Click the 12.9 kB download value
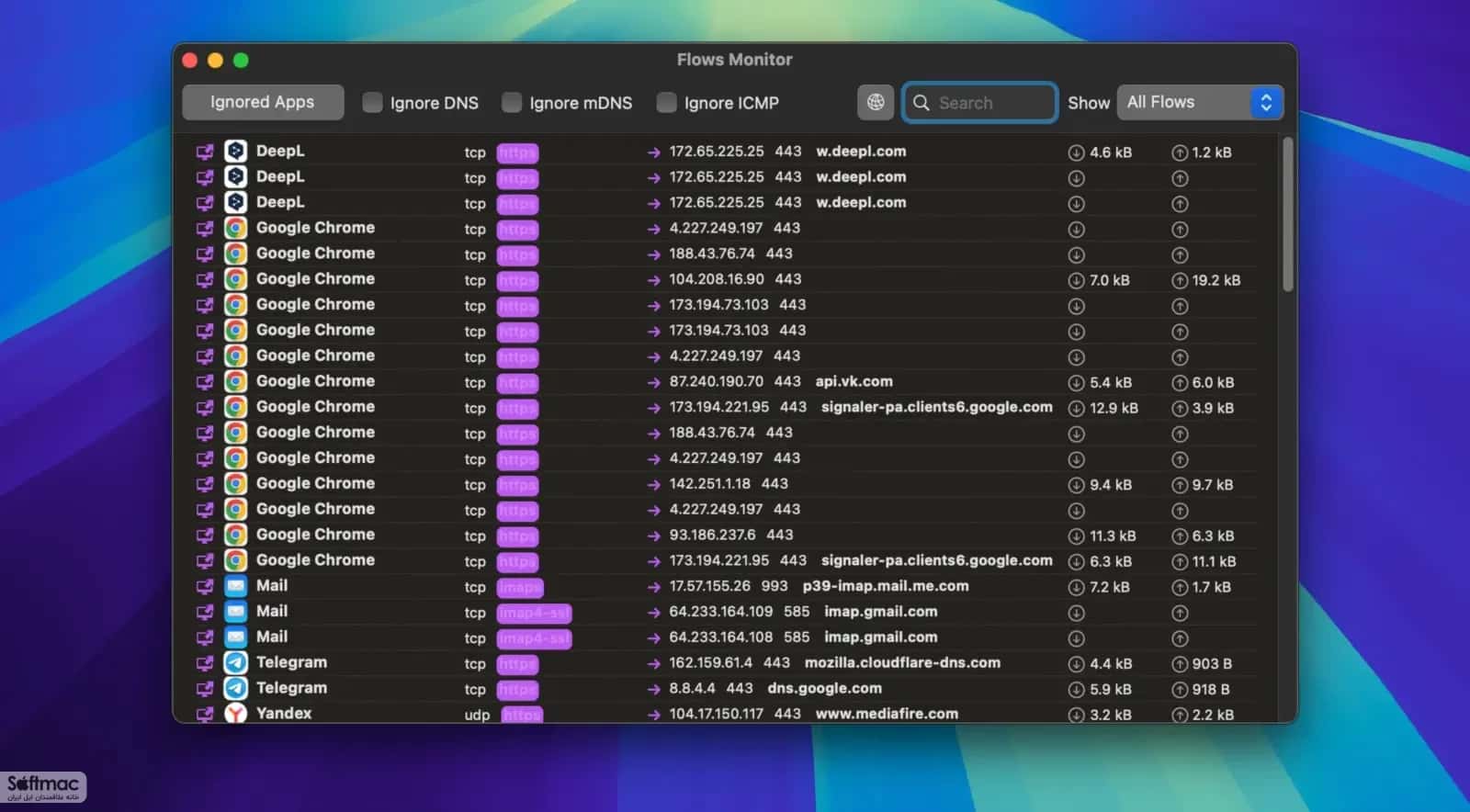This screenshot has height=812, width=1470. 1114,408
